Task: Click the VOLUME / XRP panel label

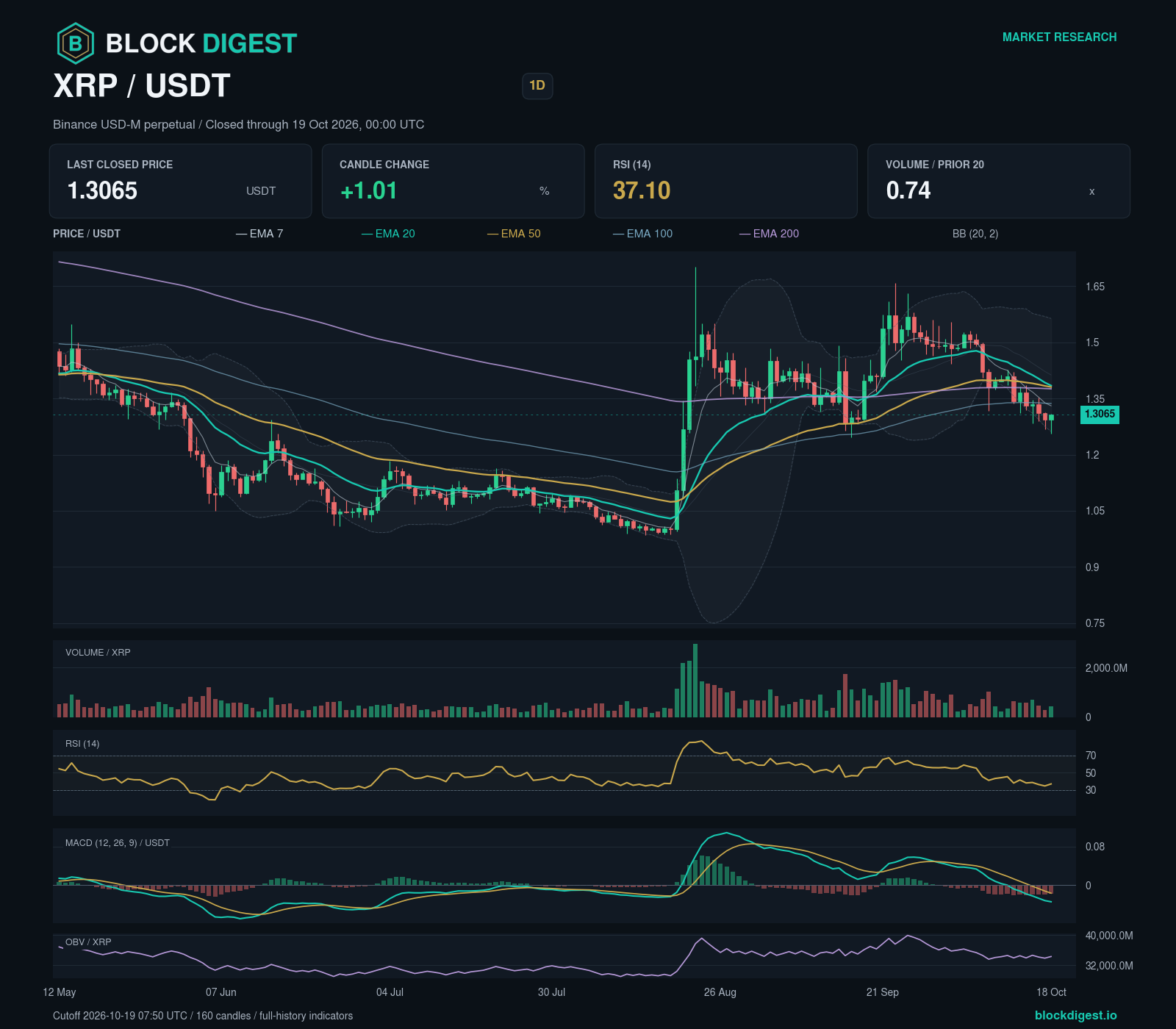Action: tap(98, 653)
